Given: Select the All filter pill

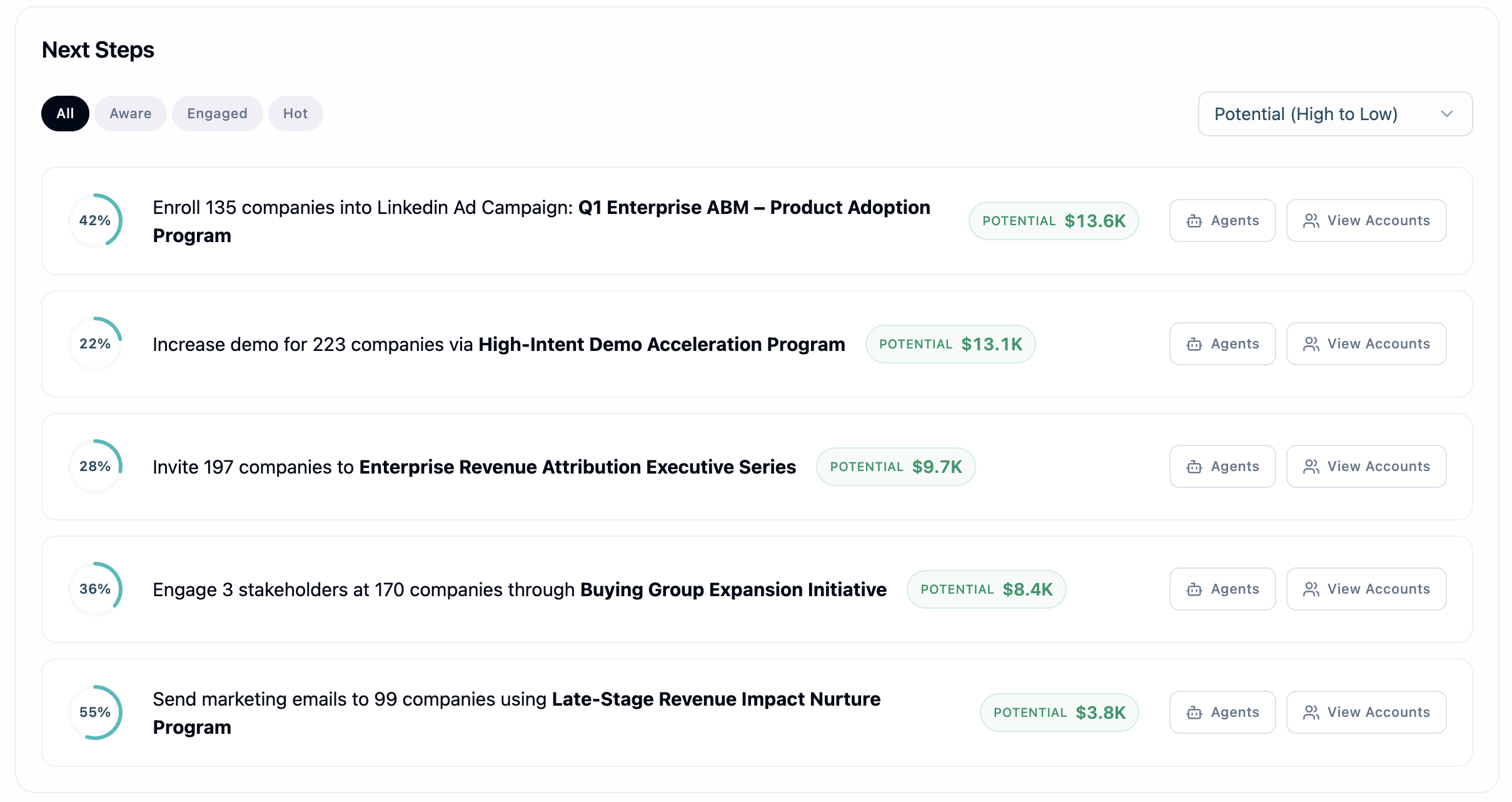Looking at the screenshot, I should click(x=65, y=113).
